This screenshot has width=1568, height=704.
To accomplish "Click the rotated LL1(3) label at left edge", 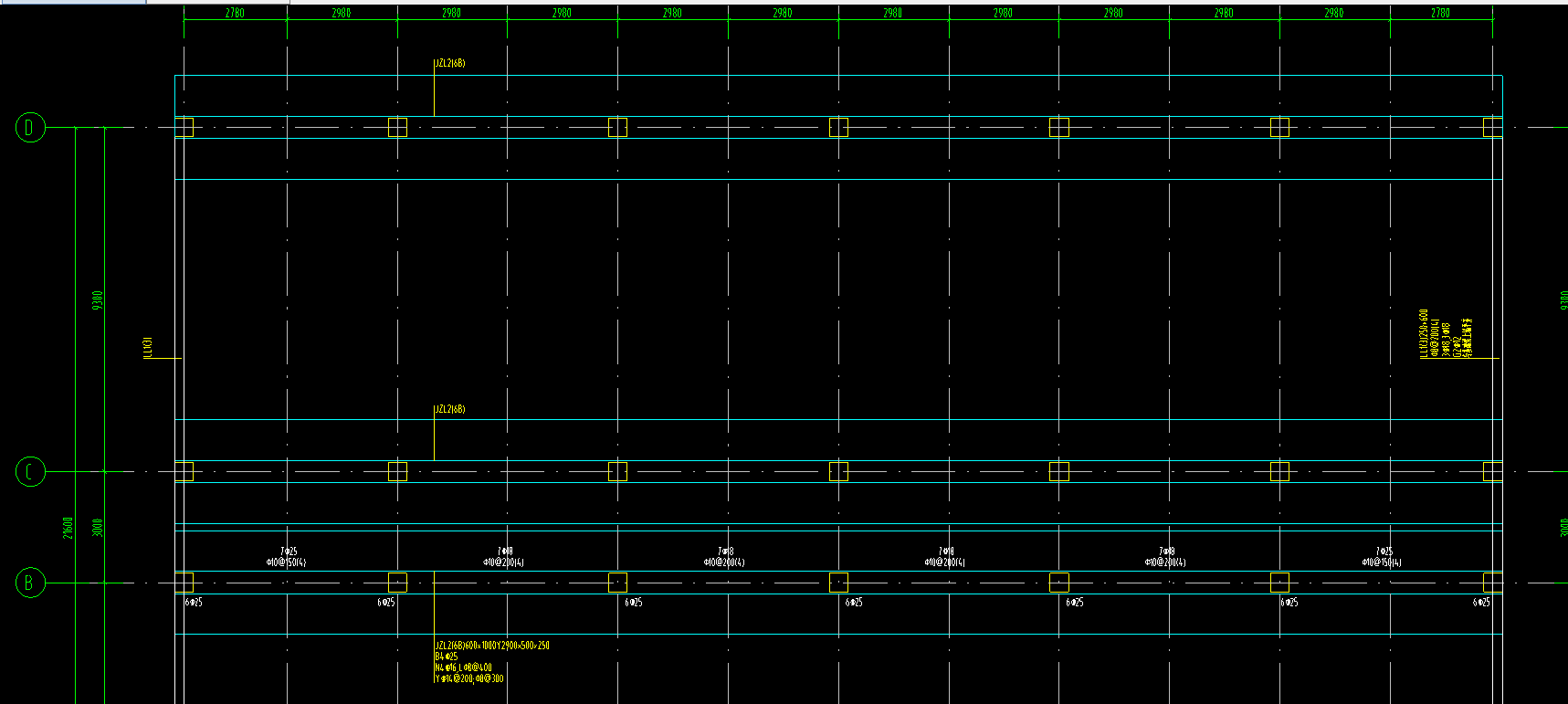I will coord(147,348).
